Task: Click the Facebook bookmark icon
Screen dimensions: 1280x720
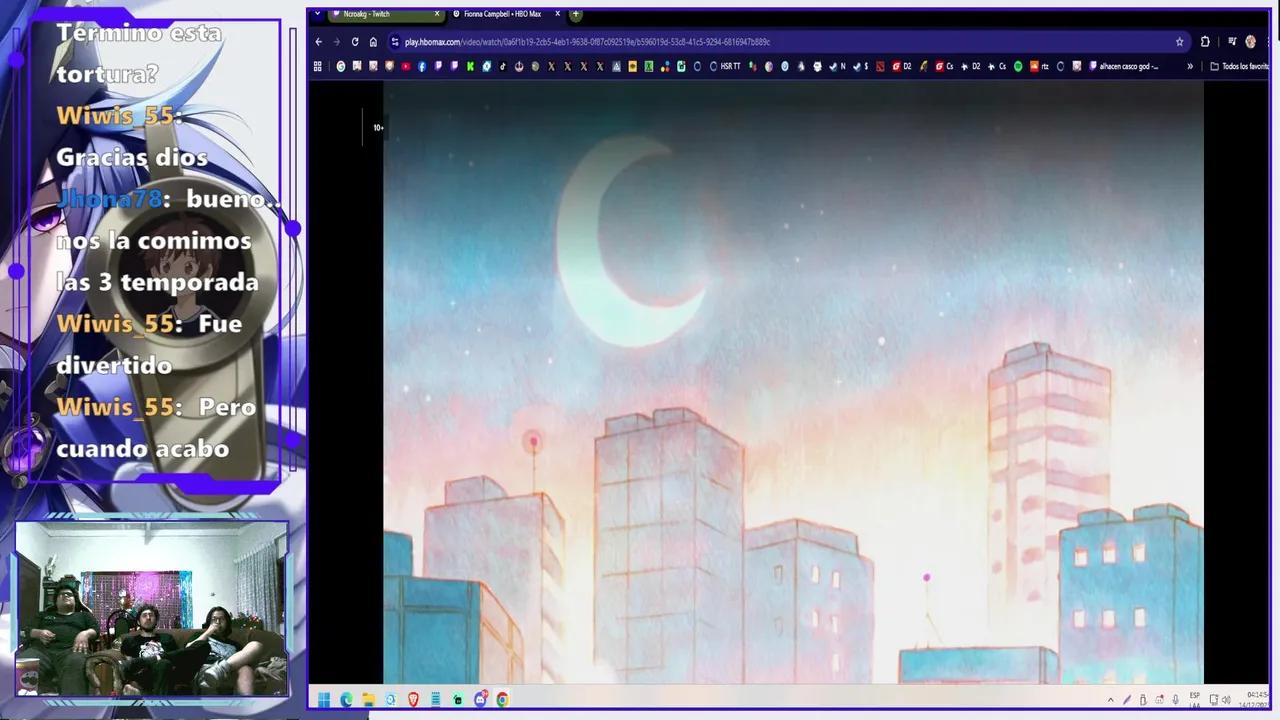Action: (421, 66)
